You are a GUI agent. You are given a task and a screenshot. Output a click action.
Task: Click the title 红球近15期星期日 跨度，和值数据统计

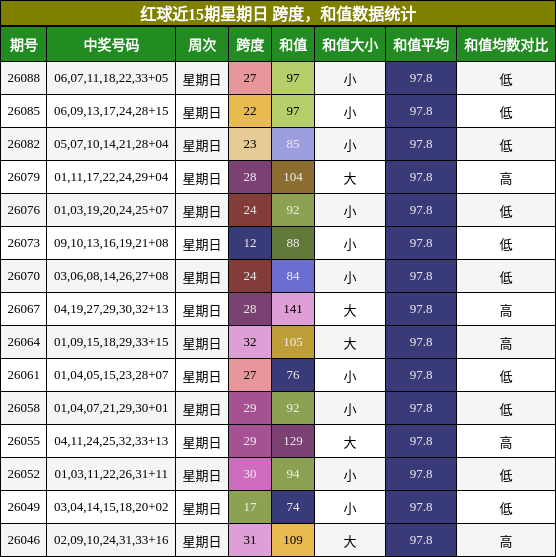[278, 14]
